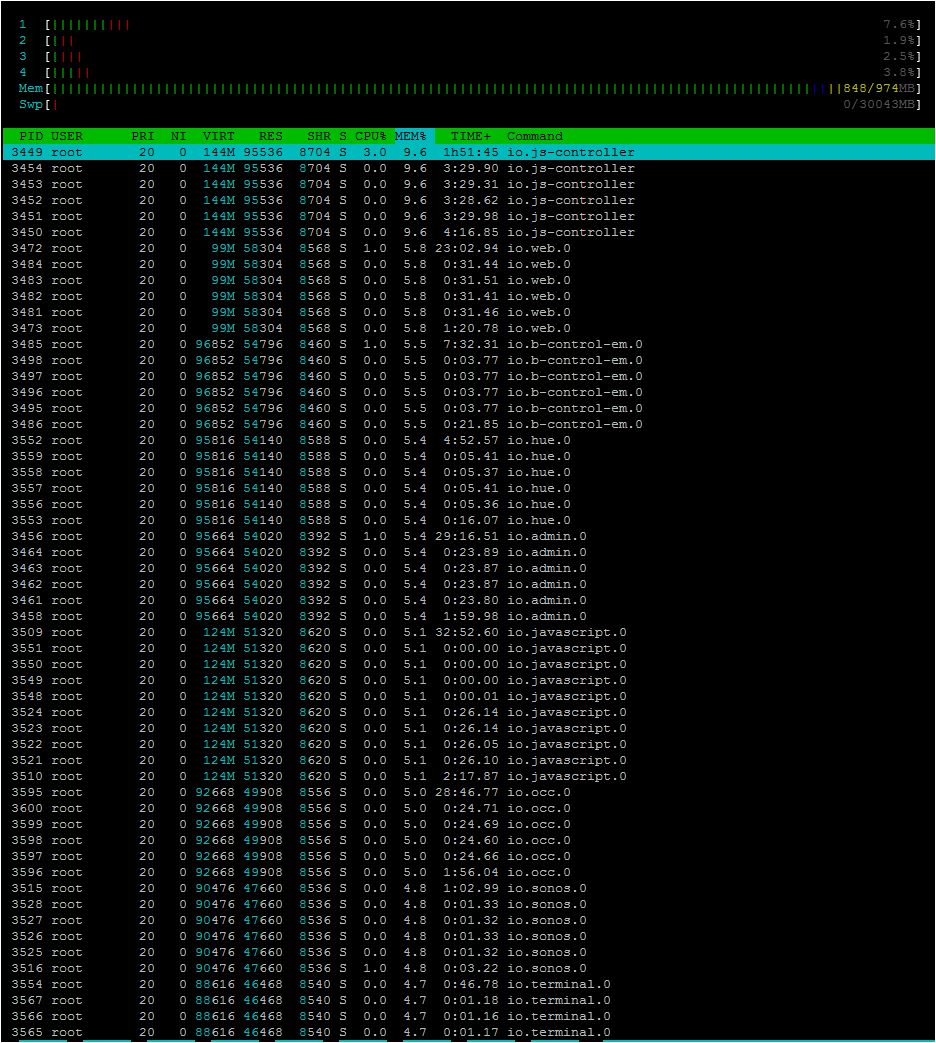Select PID 3516 io.sonos.0 row
Viewport: 936px width, 1043px height.
coord(468,968)
